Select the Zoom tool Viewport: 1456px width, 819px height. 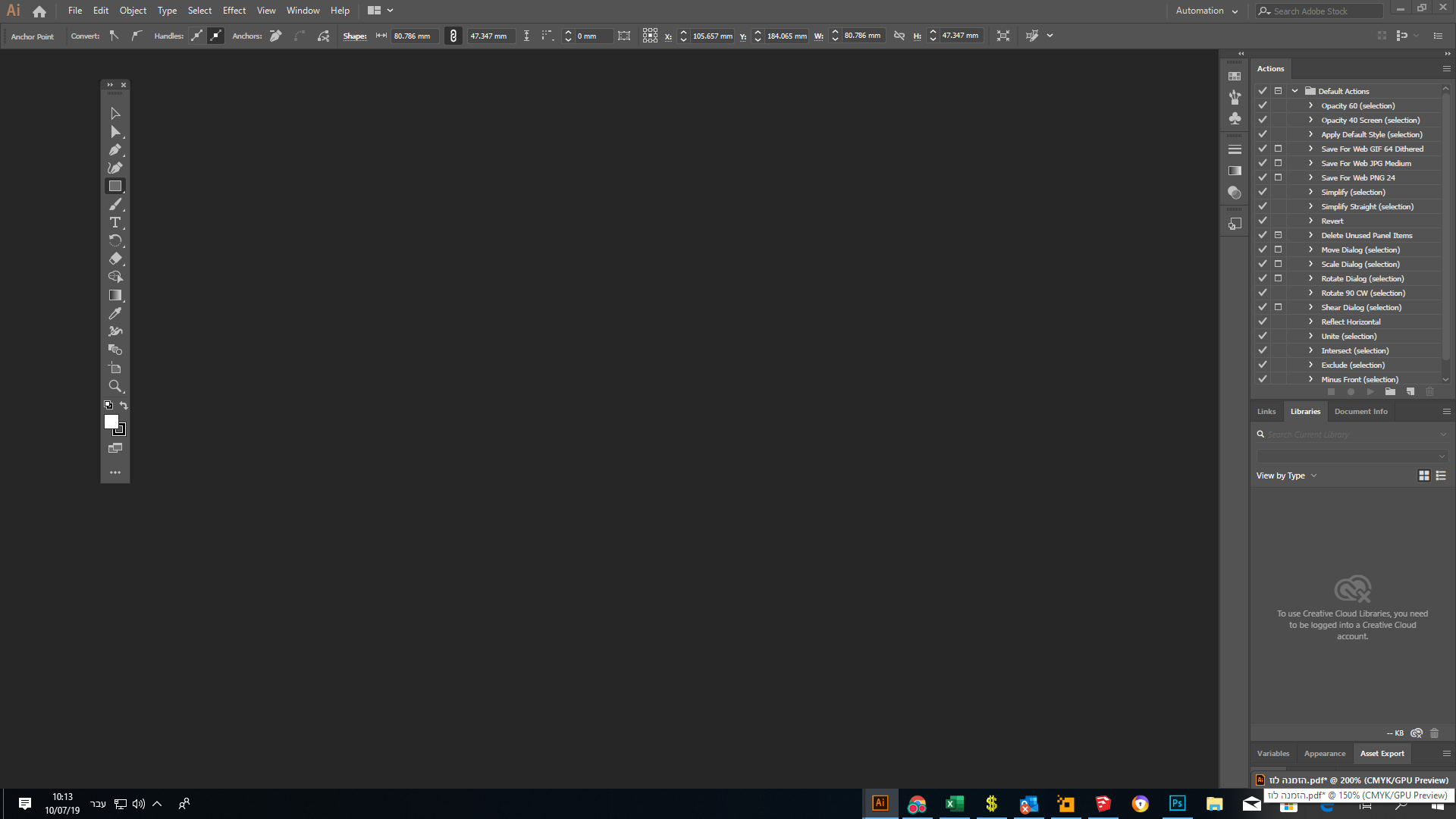tap(115, 386)
